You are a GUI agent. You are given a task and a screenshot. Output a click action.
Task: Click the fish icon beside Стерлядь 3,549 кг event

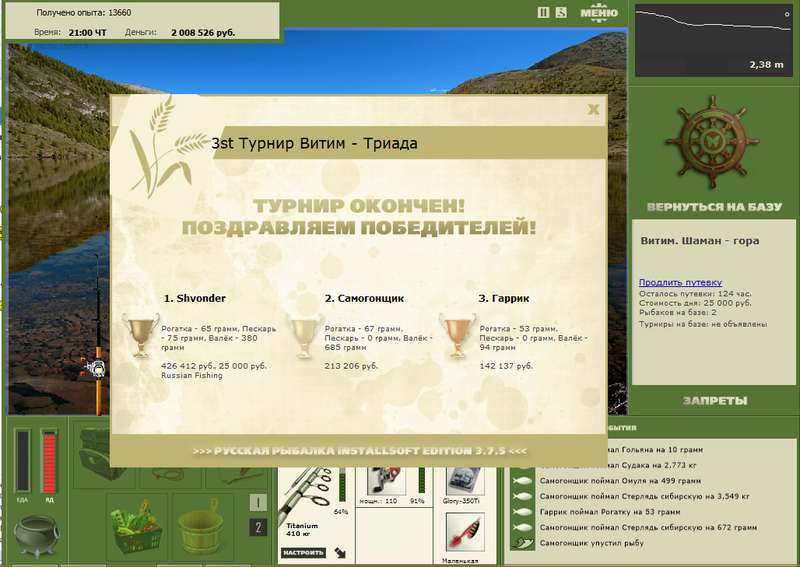(522, 496)
